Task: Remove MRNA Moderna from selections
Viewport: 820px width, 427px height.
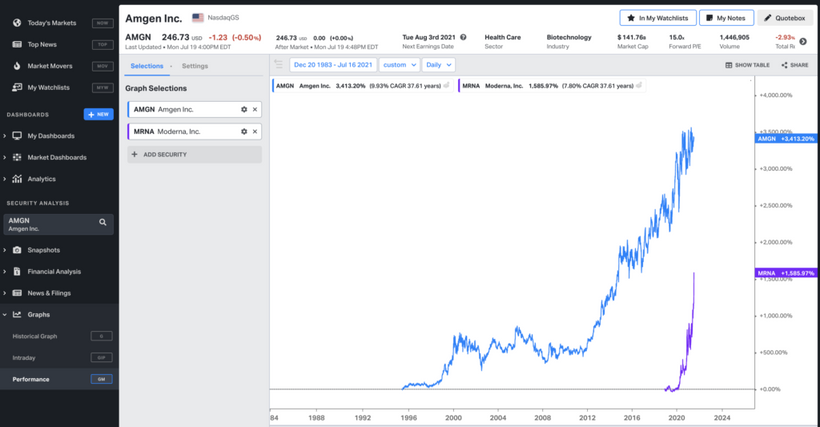Action: point(255,132)
